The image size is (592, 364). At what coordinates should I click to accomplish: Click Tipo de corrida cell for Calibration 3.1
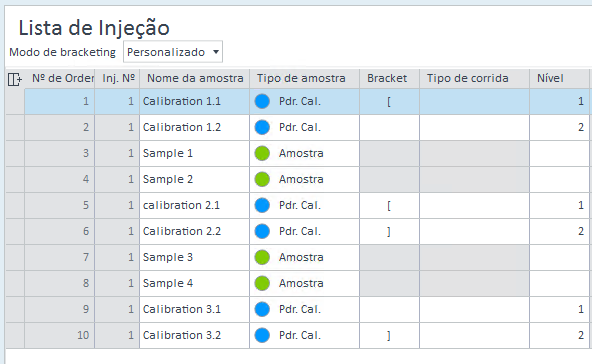pyautogui.click(x=474, y=309)
